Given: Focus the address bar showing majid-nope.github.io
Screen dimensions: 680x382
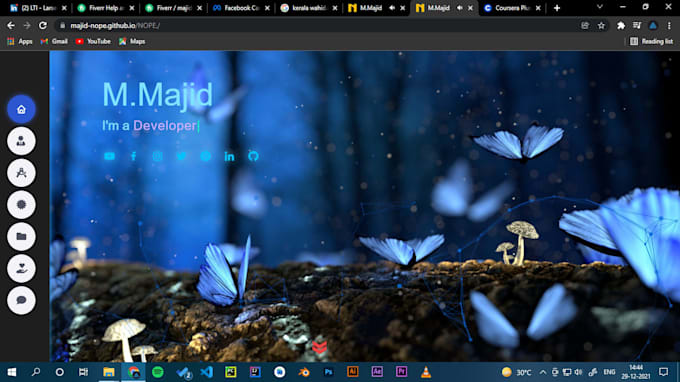Looking at the screenshot, I should tap(321, 26).
